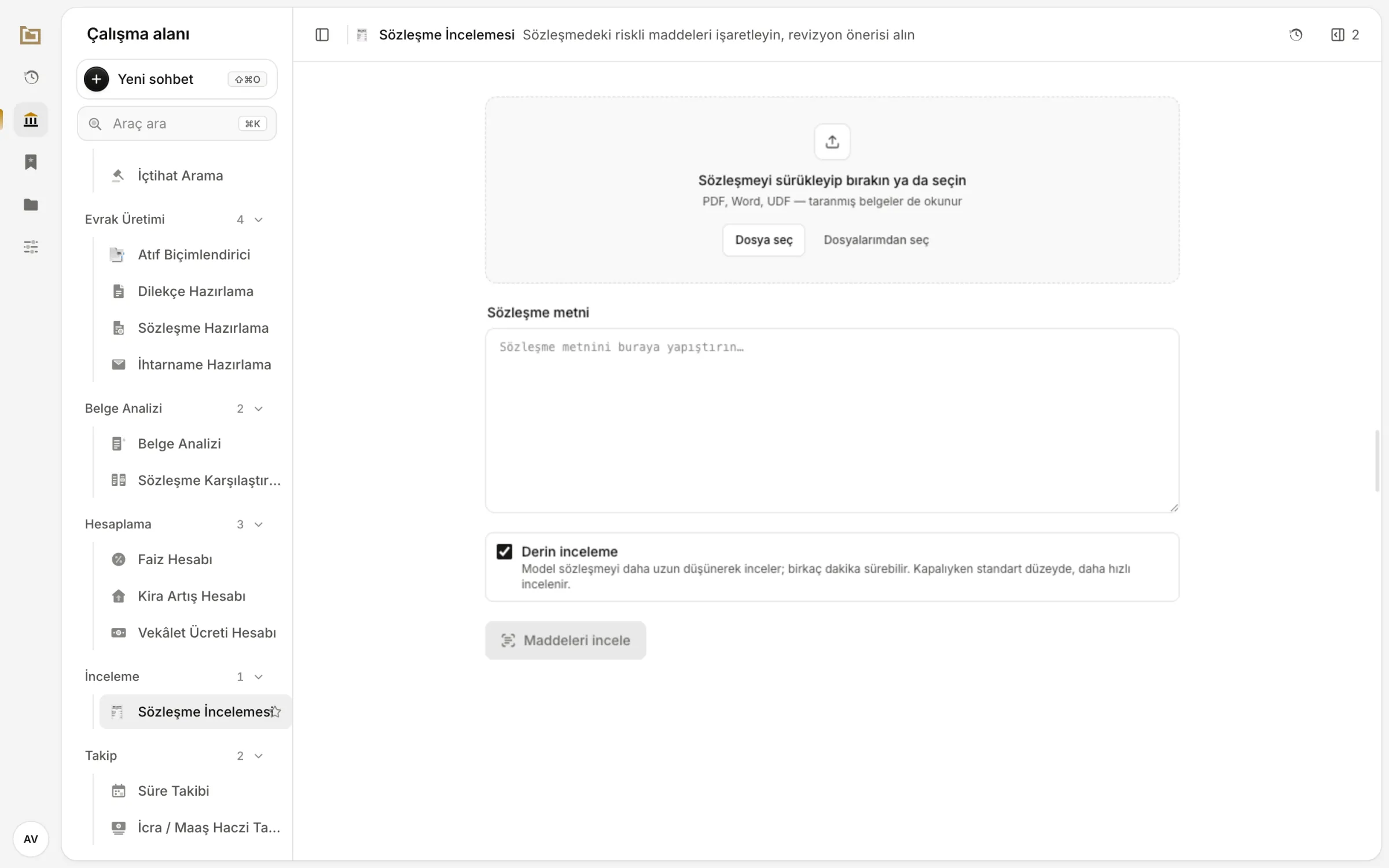The image size is (1389, 868).
Task: Open the starred bookmark icon in rail
Action: (x=31, y=162)
